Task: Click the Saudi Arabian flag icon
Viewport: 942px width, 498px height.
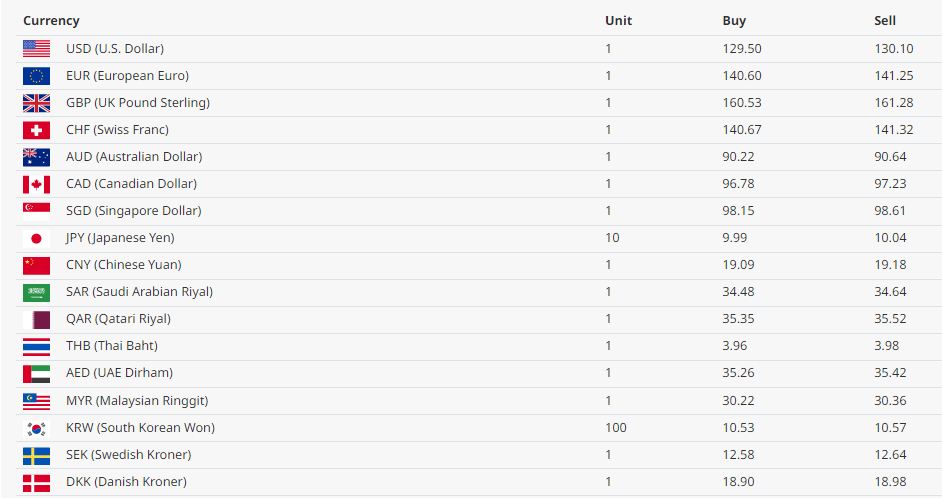Action: click(x=36, y=292)
